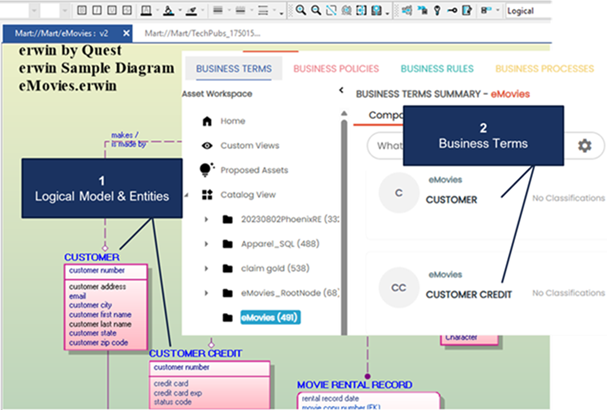Viewport: 607px width, 410px height.
Task: Open the fill color dropdown arrow
Action: pos(180,10)
